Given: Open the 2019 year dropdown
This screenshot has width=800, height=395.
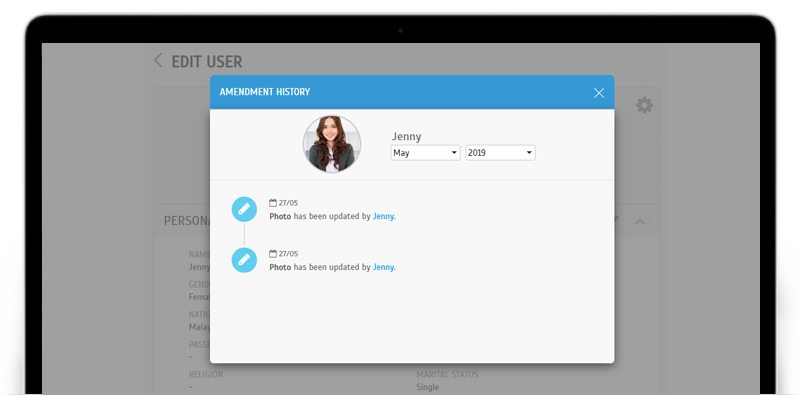Looking at the screenshot, I should 500,153.
